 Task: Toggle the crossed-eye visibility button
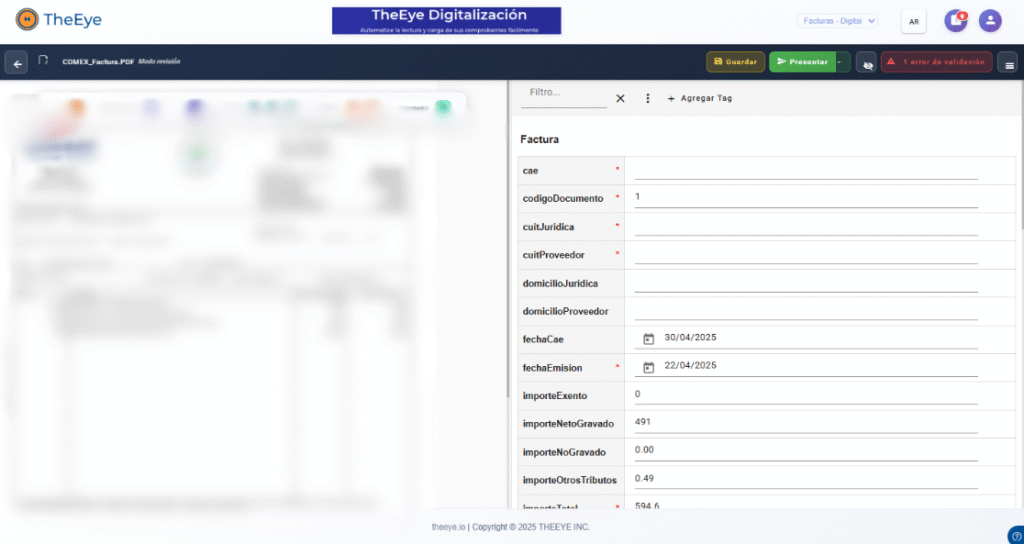866,63
